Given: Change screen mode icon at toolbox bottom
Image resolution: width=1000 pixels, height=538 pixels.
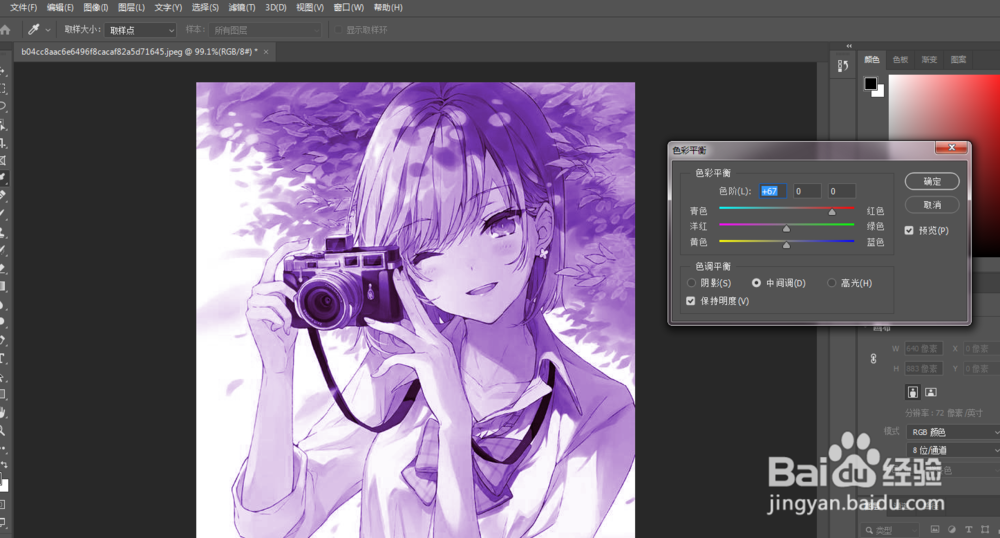Looking at the screenshot, I should click(3, 523).
